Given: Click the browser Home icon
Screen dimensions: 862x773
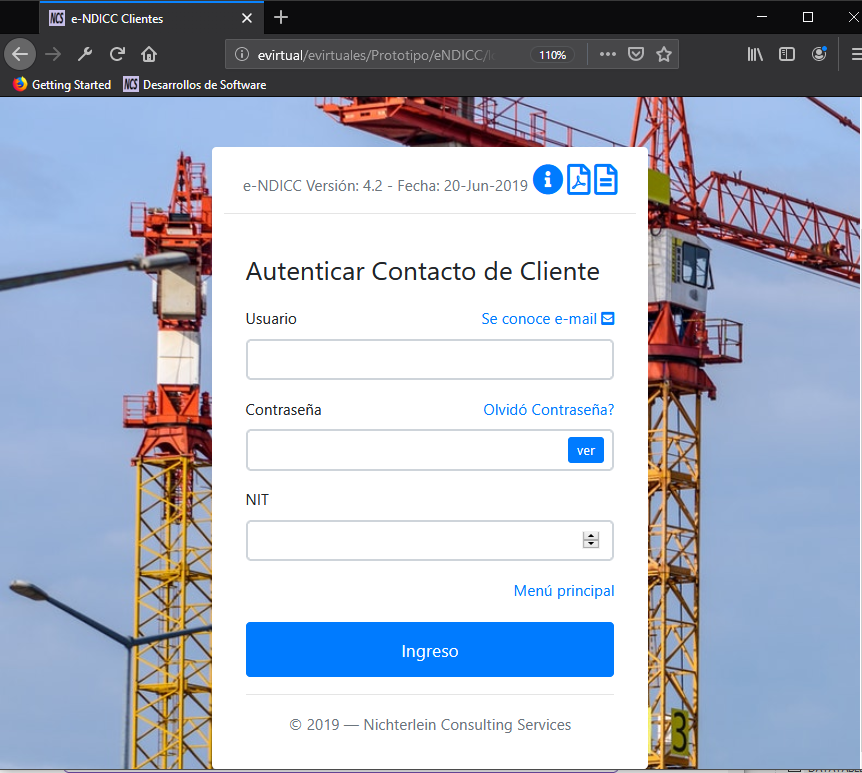Looking at the screenshot, I should pos(149,54).
